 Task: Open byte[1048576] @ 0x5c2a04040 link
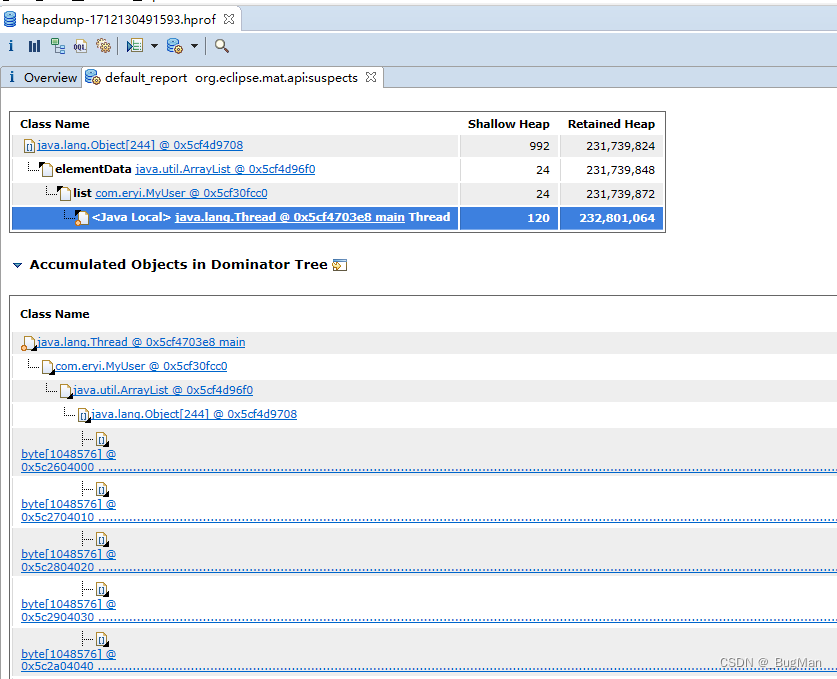pos(68,660)
